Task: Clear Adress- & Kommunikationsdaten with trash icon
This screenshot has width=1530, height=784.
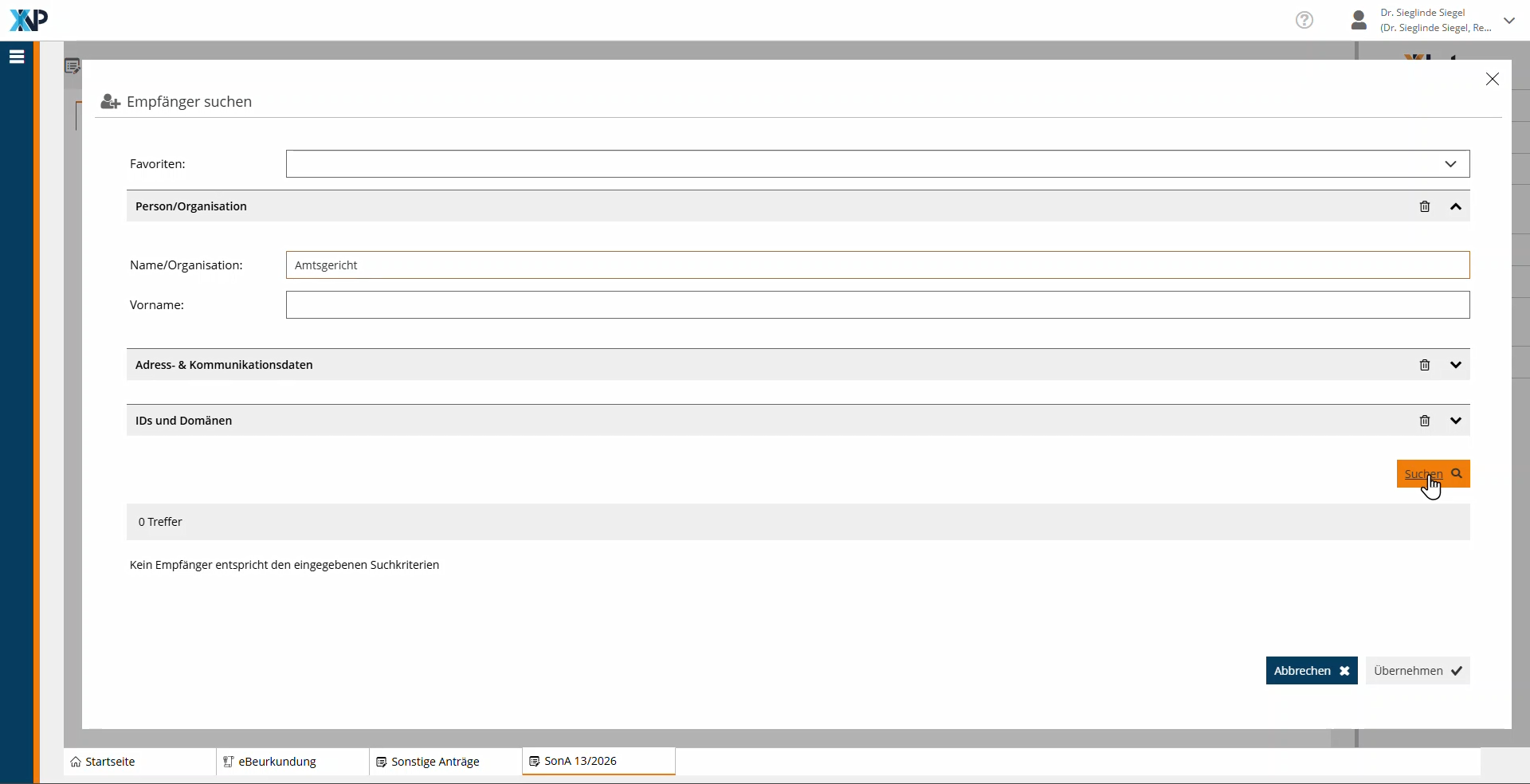Action: 1425,365
